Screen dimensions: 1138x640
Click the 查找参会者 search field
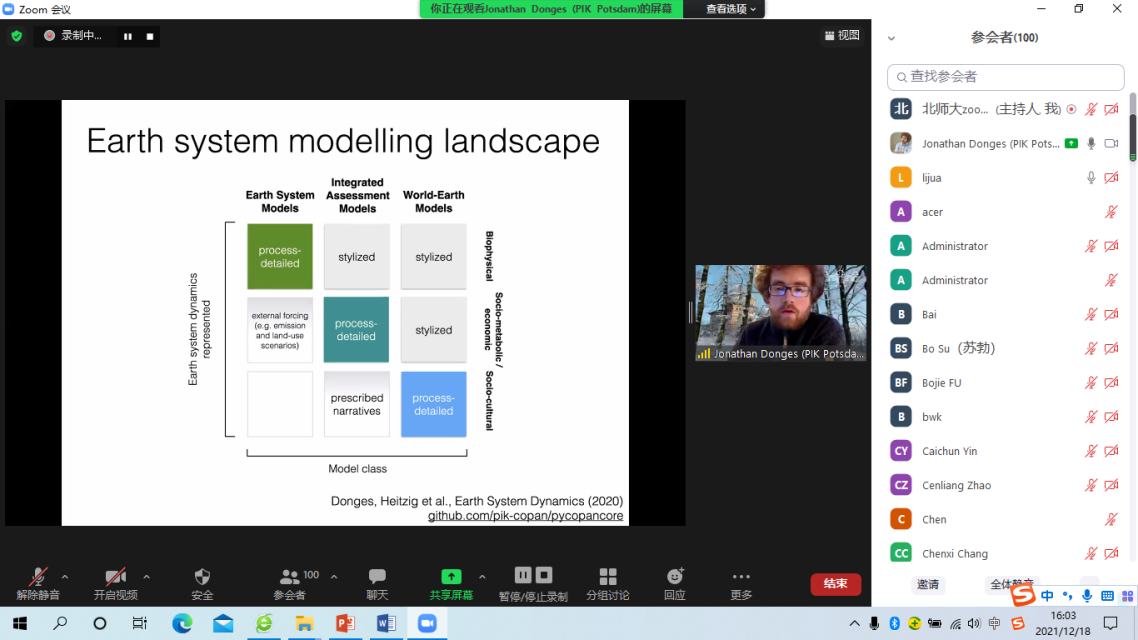(x=1006, y=76)
